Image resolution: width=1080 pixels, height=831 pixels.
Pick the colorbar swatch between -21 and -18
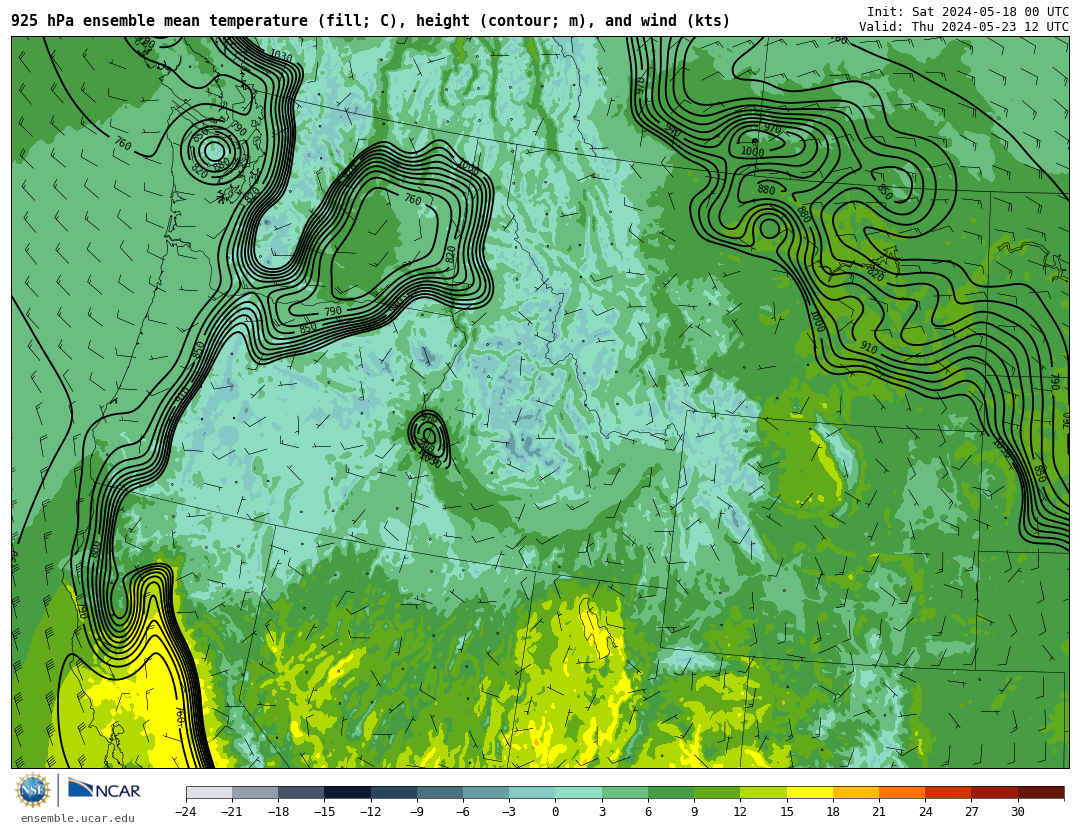click(256, 792)
